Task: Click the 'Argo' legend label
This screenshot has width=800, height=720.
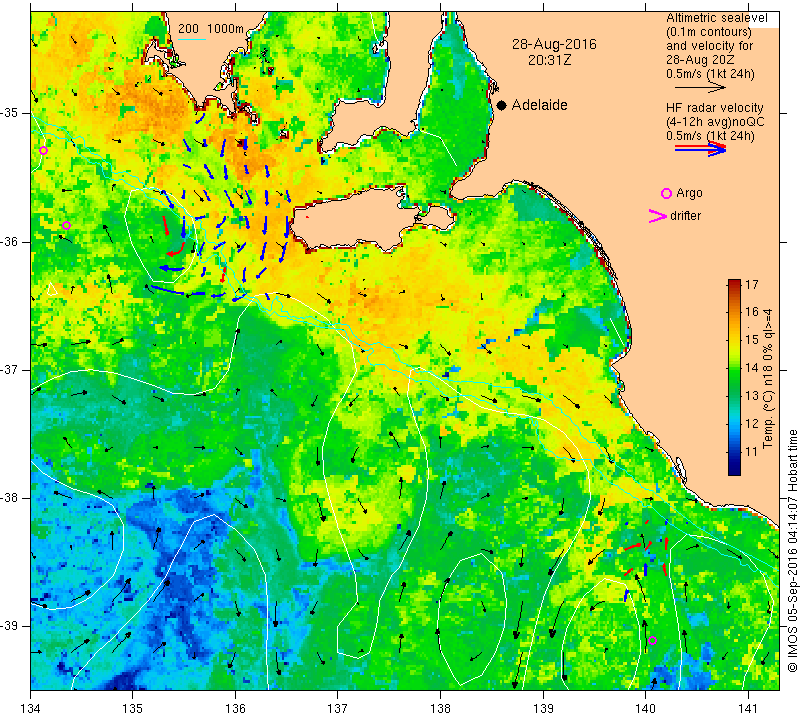Action: tap(689, 193)
